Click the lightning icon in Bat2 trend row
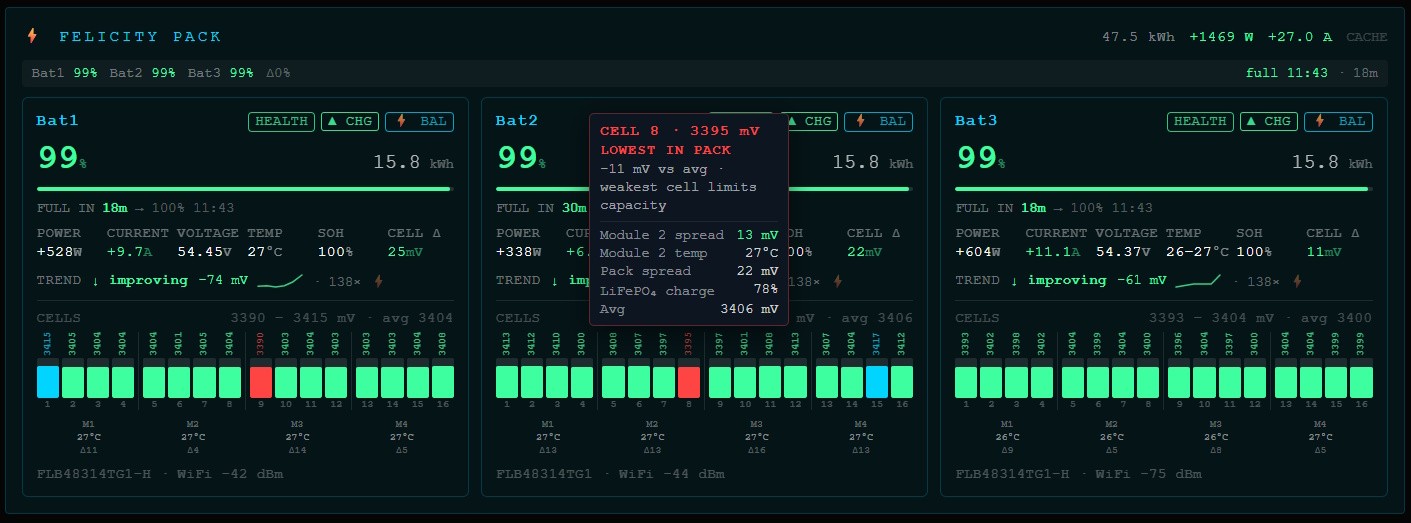 coord(838,281)
